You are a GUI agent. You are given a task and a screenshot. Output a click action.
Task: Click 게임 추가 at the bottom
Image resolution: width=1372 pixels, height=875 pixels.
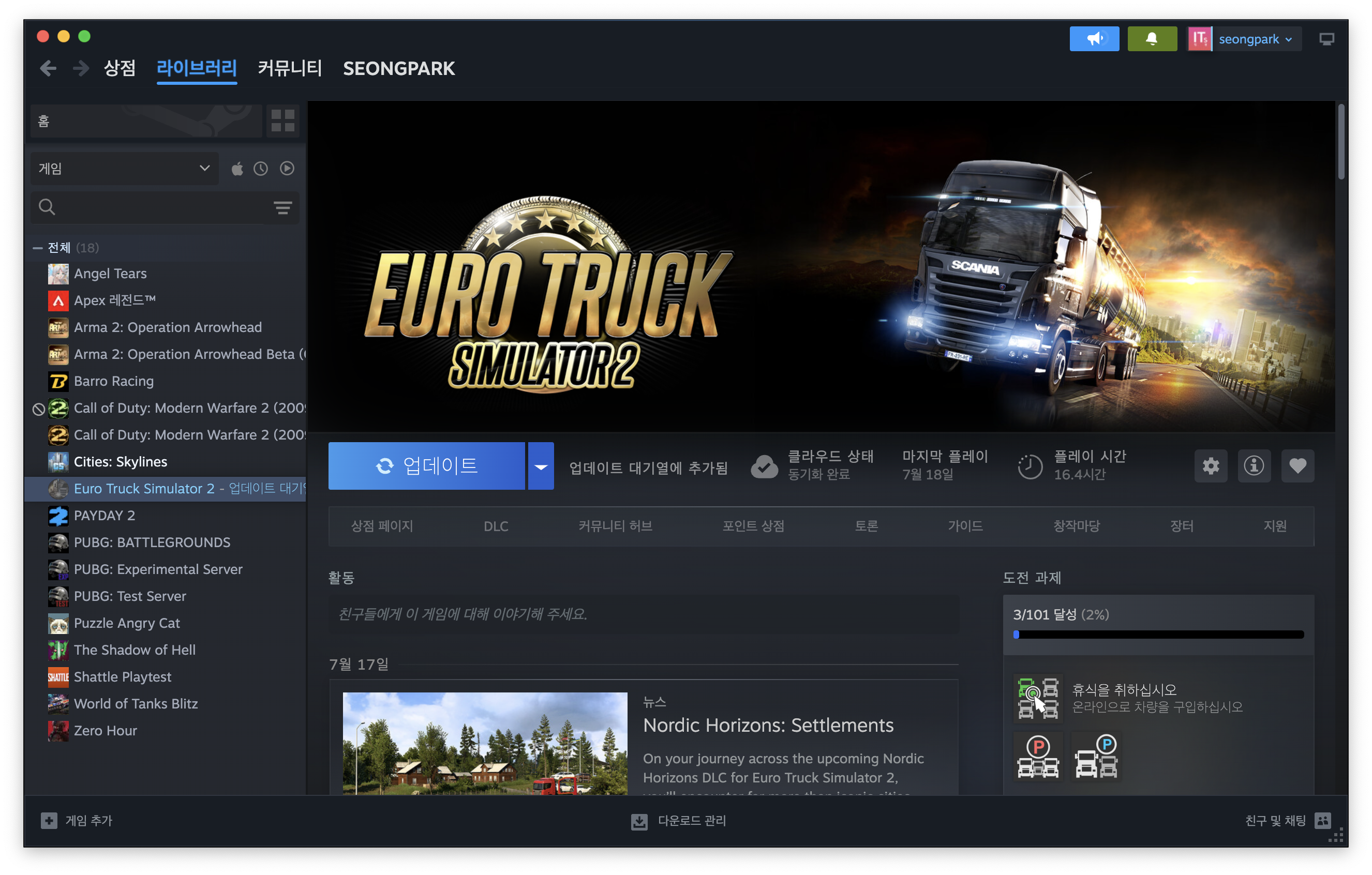pos(77,821)
